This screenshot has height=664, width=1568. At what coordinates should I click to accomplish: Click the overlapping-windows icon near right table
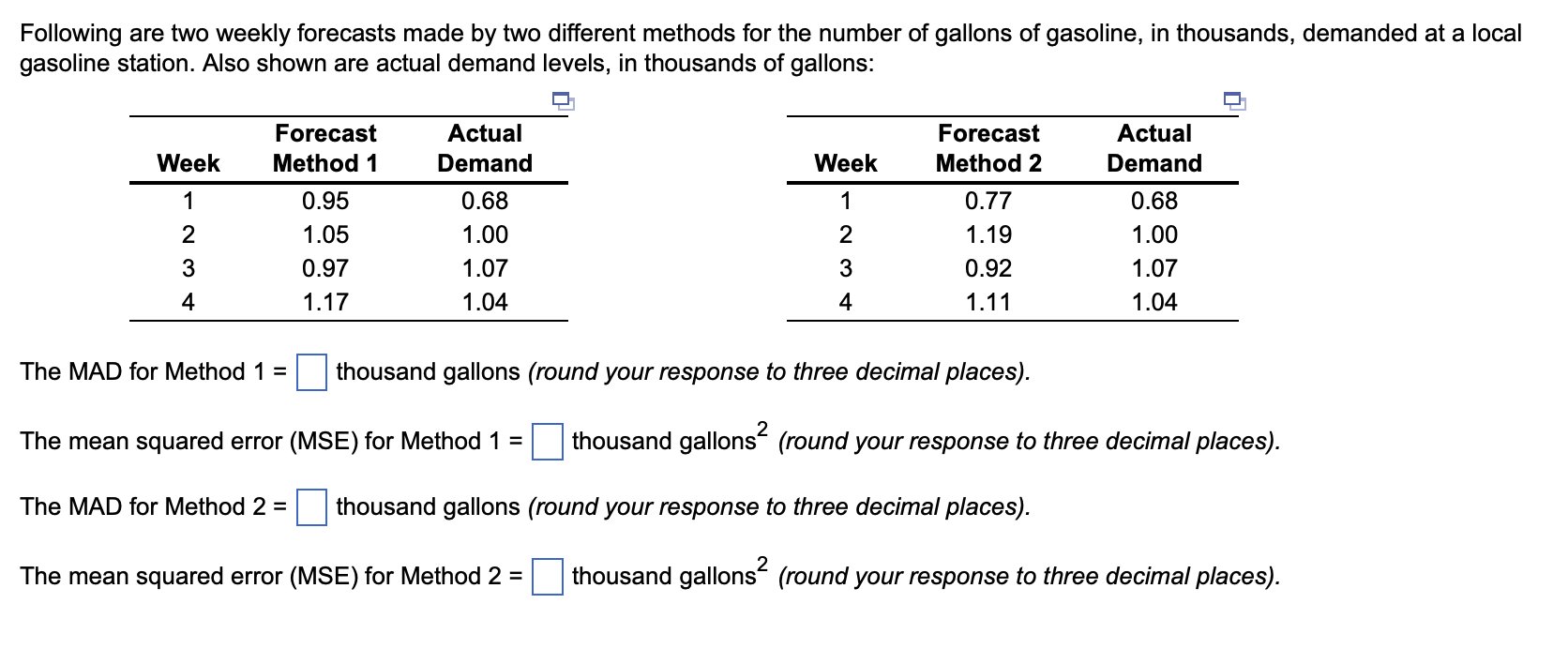click(x=1233, y=101)
